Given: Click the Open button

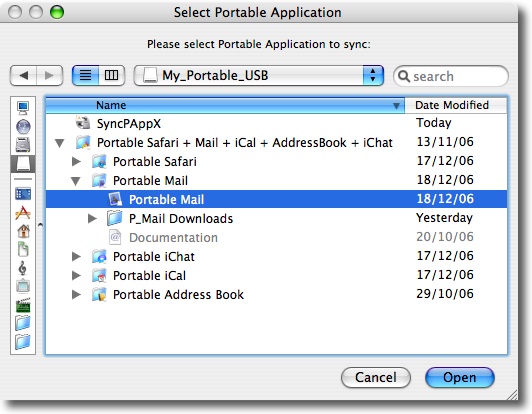Looking at the screenshot, I should (460, 377).
